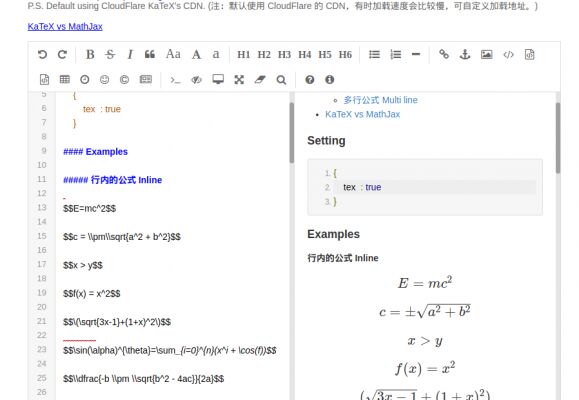This screenshot has height=400, width=579.
Task: Click 'tex : true' in the editor pane
Action: pyautogui.click(x=102, y=109)
